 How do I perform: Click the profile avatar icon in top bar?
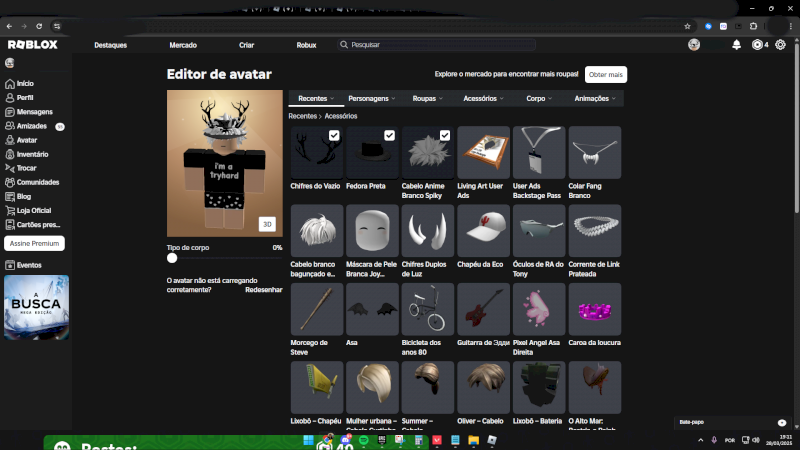tap(694, 45)
